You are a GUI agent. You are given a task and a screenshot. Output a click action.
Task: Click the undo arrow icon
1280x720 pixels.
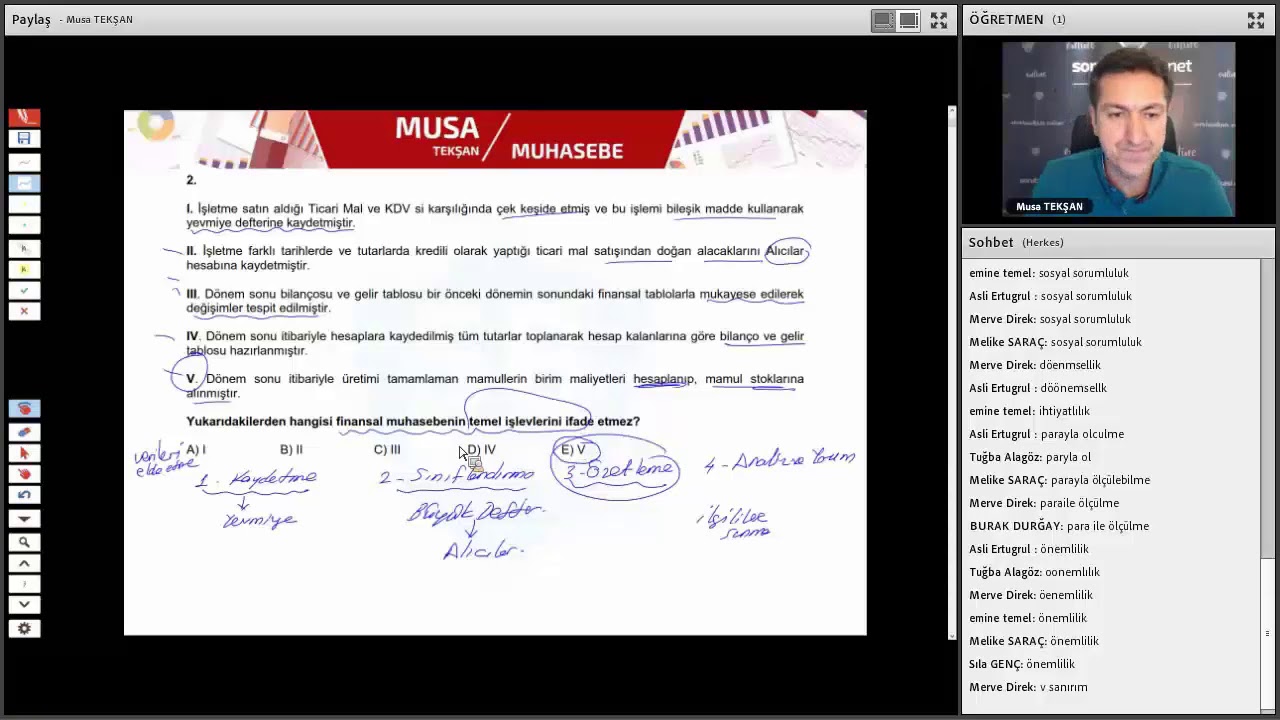[24, 495]
